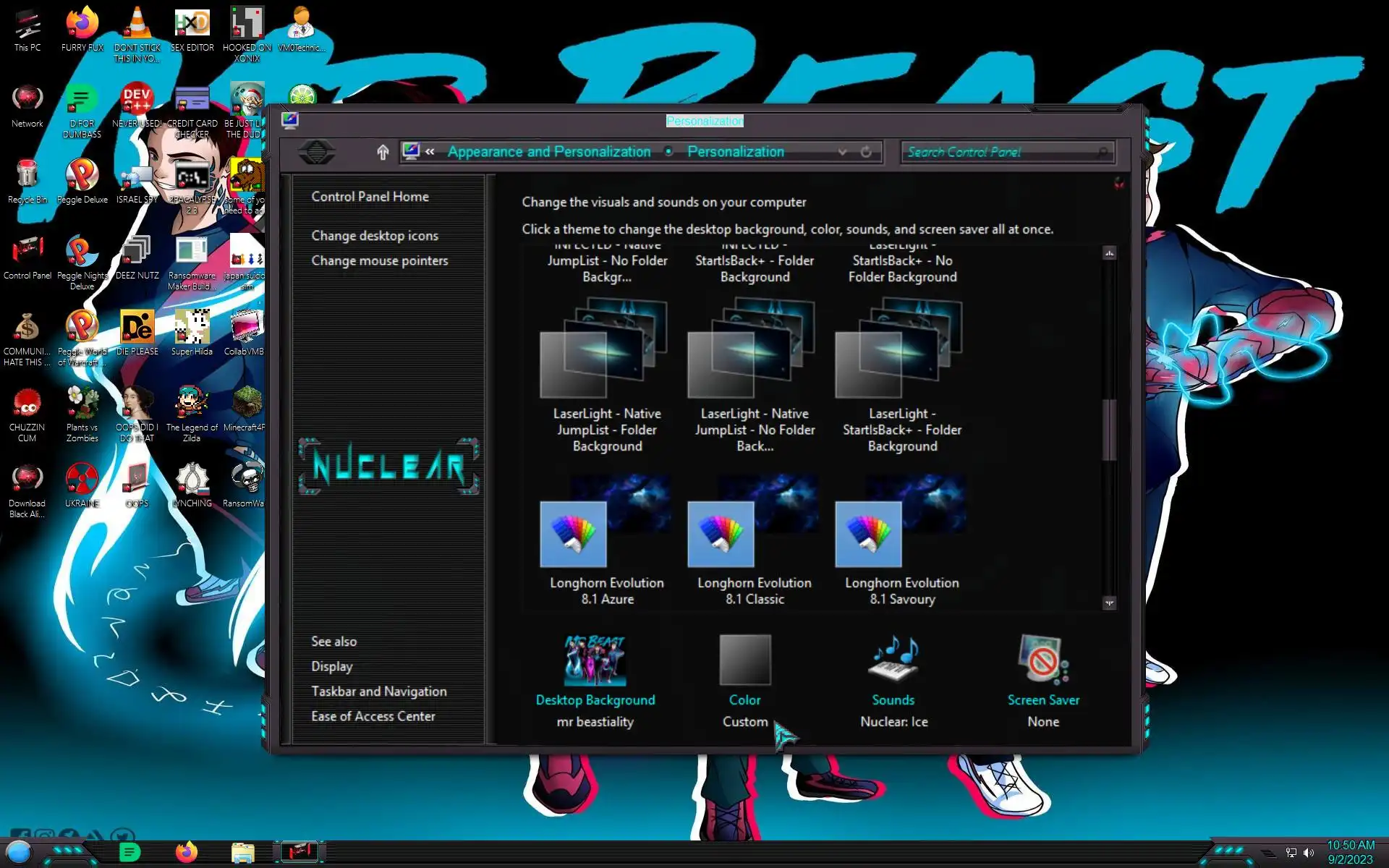The height and width of the screenshot is (868, 1389).
Task: Open Change mouse pointers link
Action: 379,260
